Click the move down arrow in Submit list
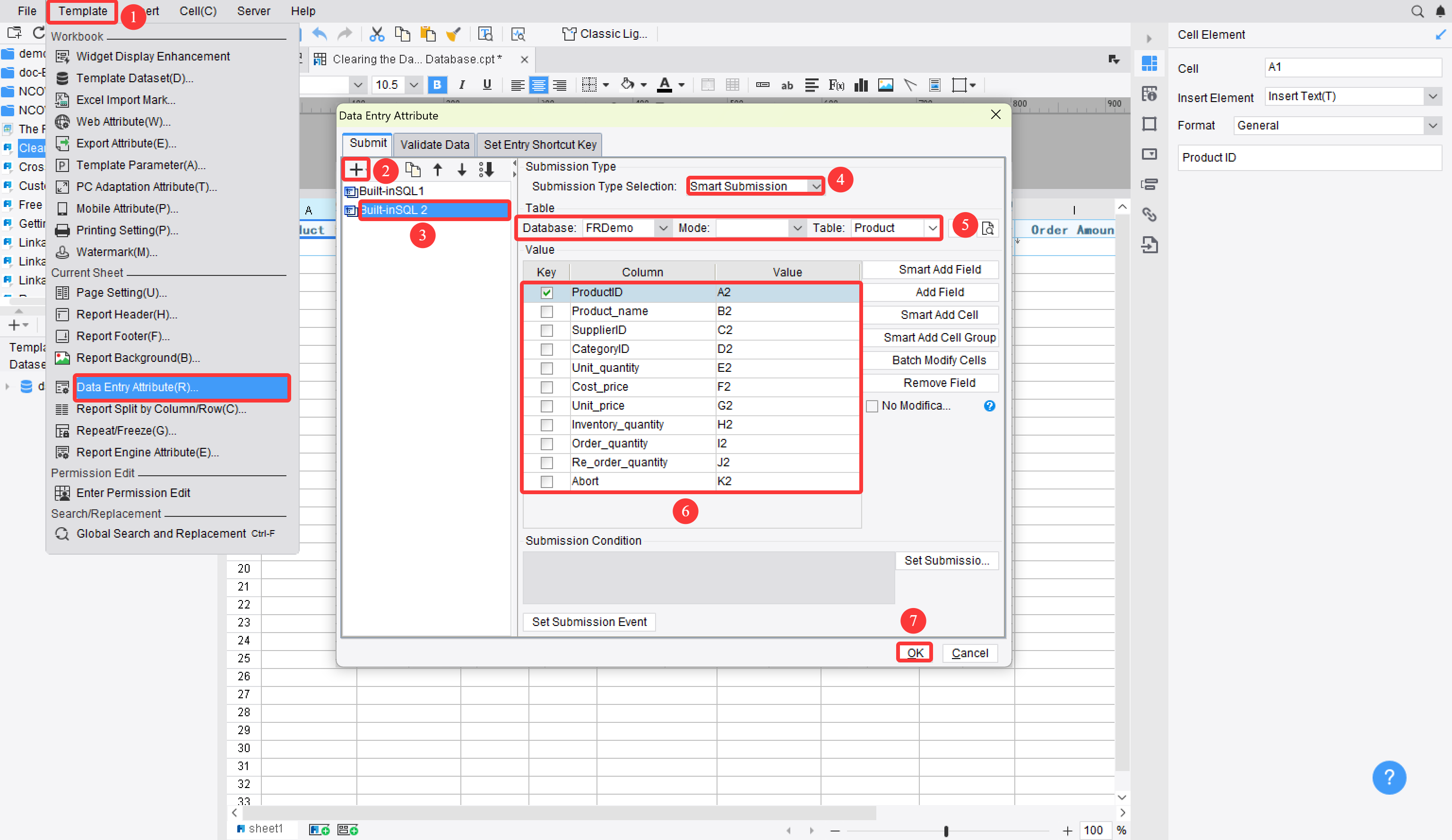 click(x=461, y=169)
